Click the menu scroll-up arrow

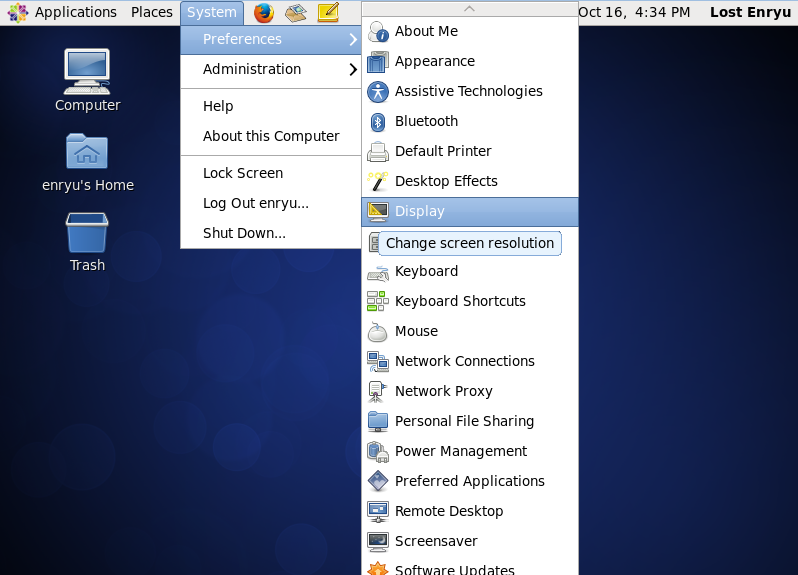[x=470, y=9]
